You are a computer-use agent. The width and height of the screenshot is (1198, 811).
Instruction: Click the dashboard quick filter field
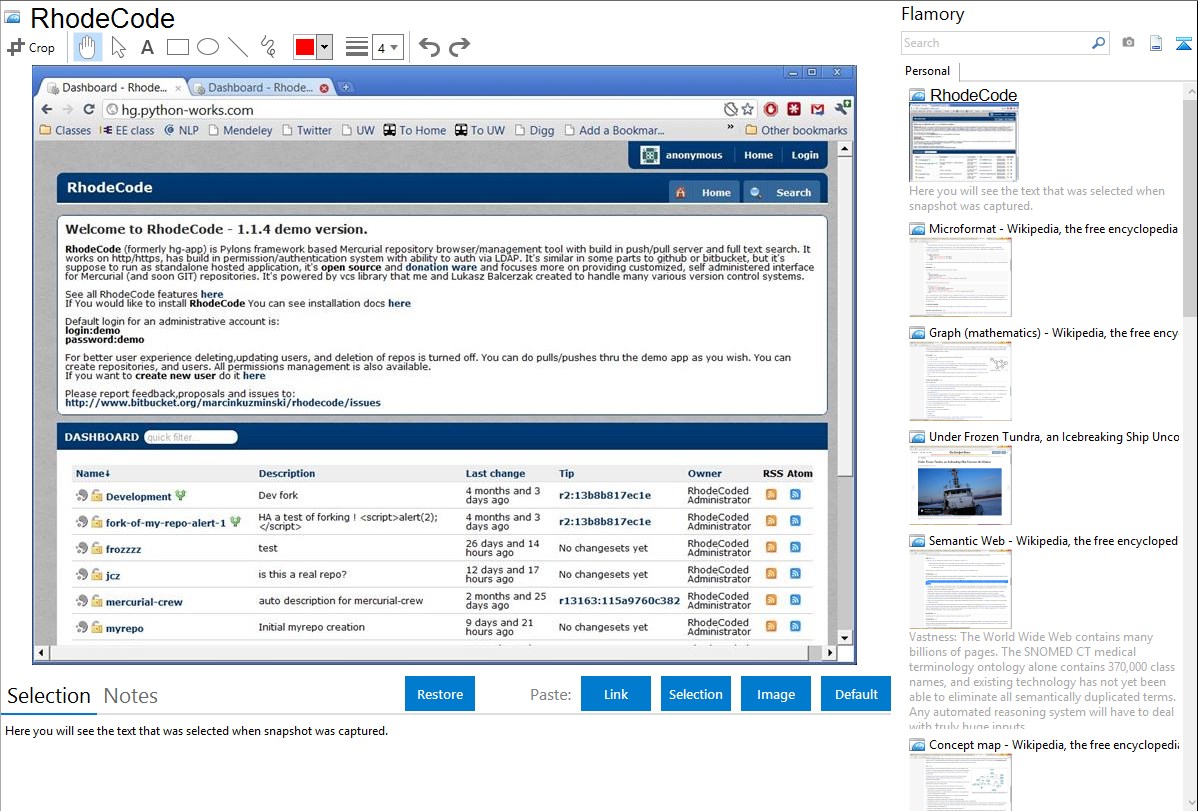click(190, 437)
